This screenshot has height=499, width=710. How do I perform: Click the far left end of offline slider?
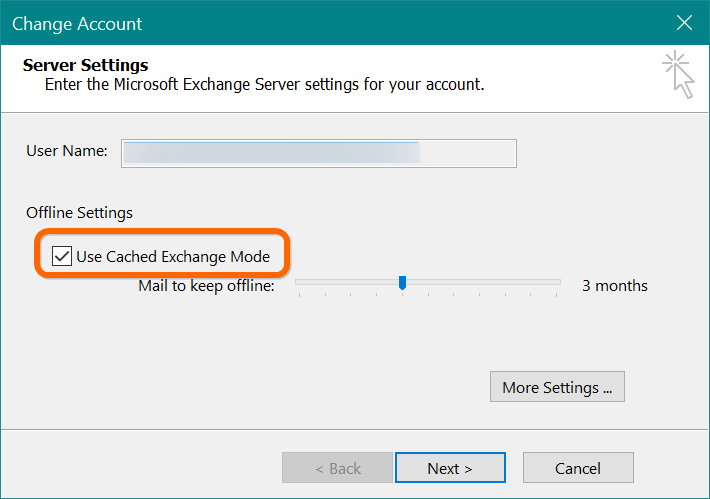coord(298,284)
